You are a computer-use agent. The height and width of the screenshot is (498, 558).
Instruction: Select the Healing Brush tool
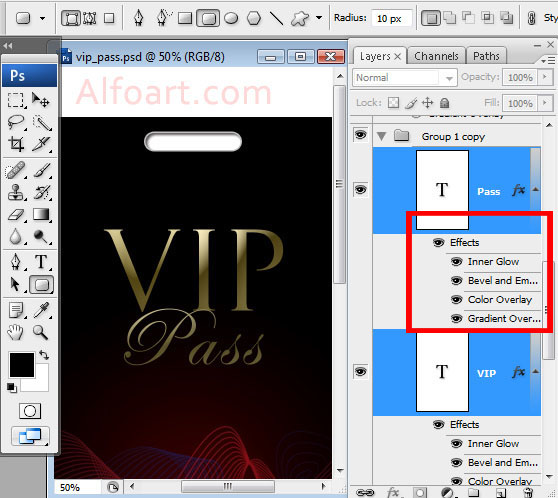point(16,170)
